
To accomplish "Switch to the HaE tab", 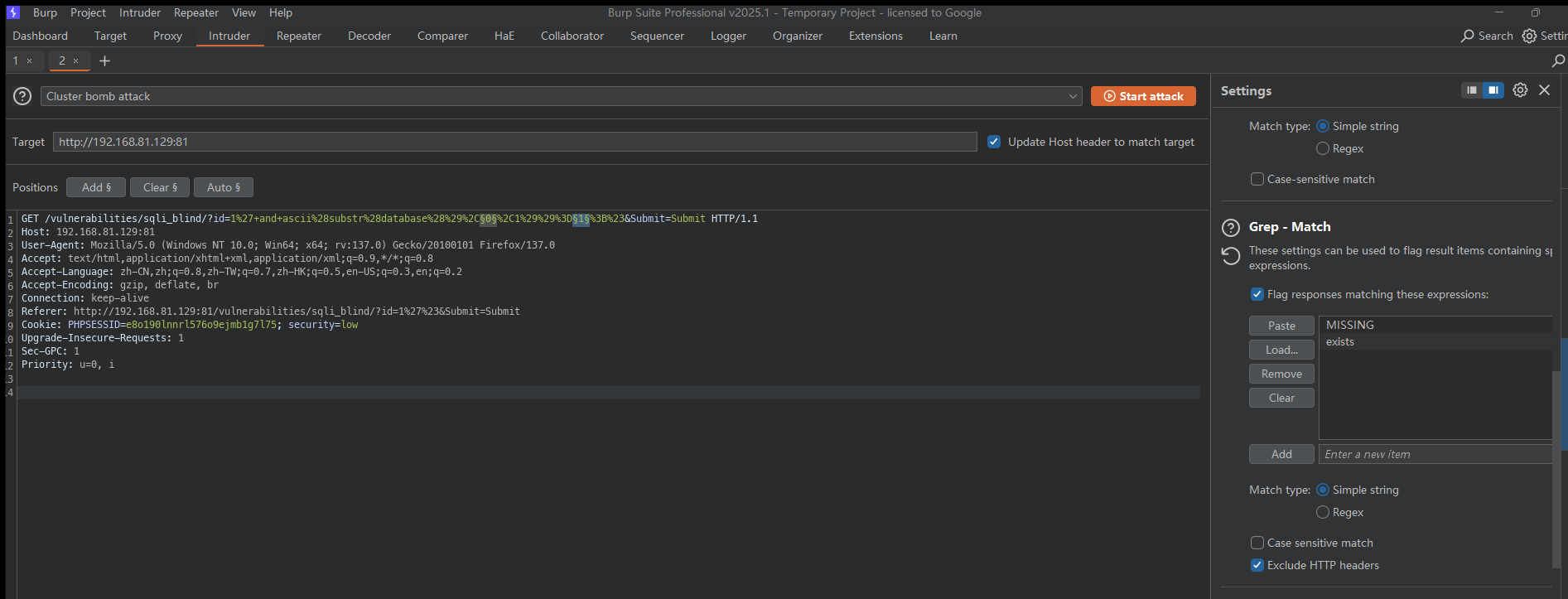I will click(504, 36).
